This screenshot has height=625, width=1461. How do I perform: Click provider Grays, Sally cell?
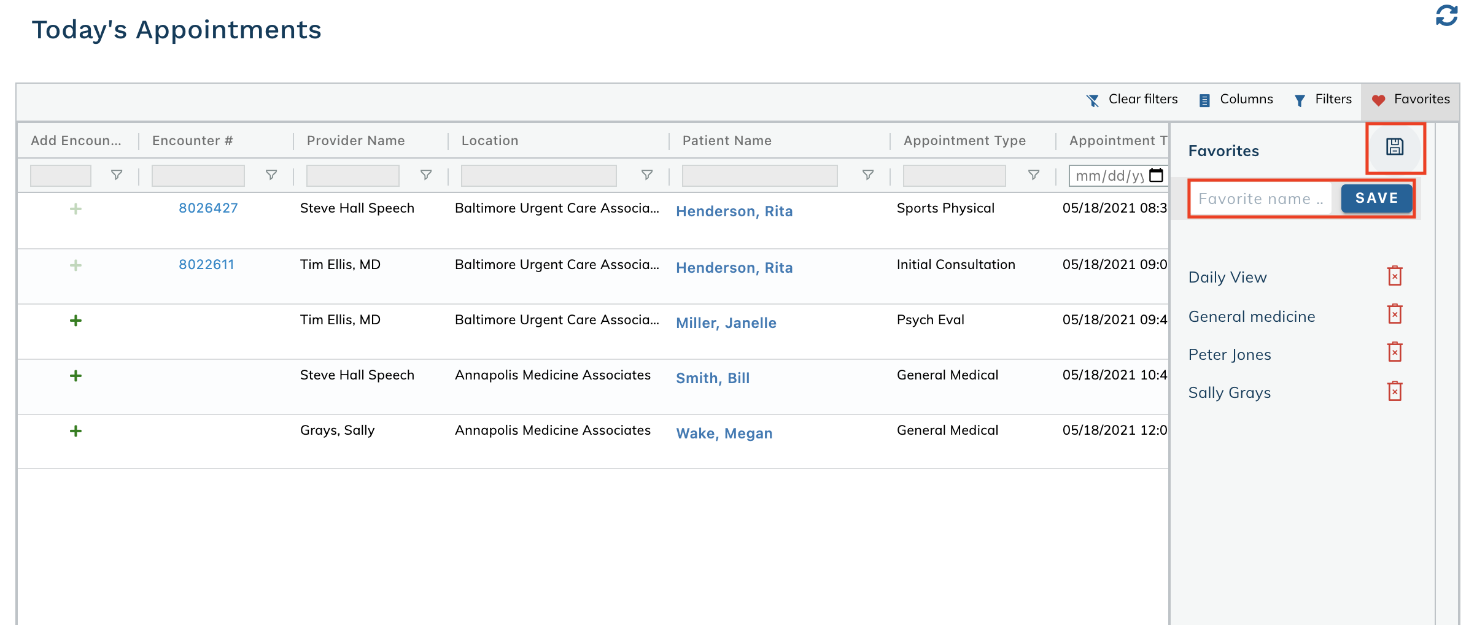coord(337,430)
